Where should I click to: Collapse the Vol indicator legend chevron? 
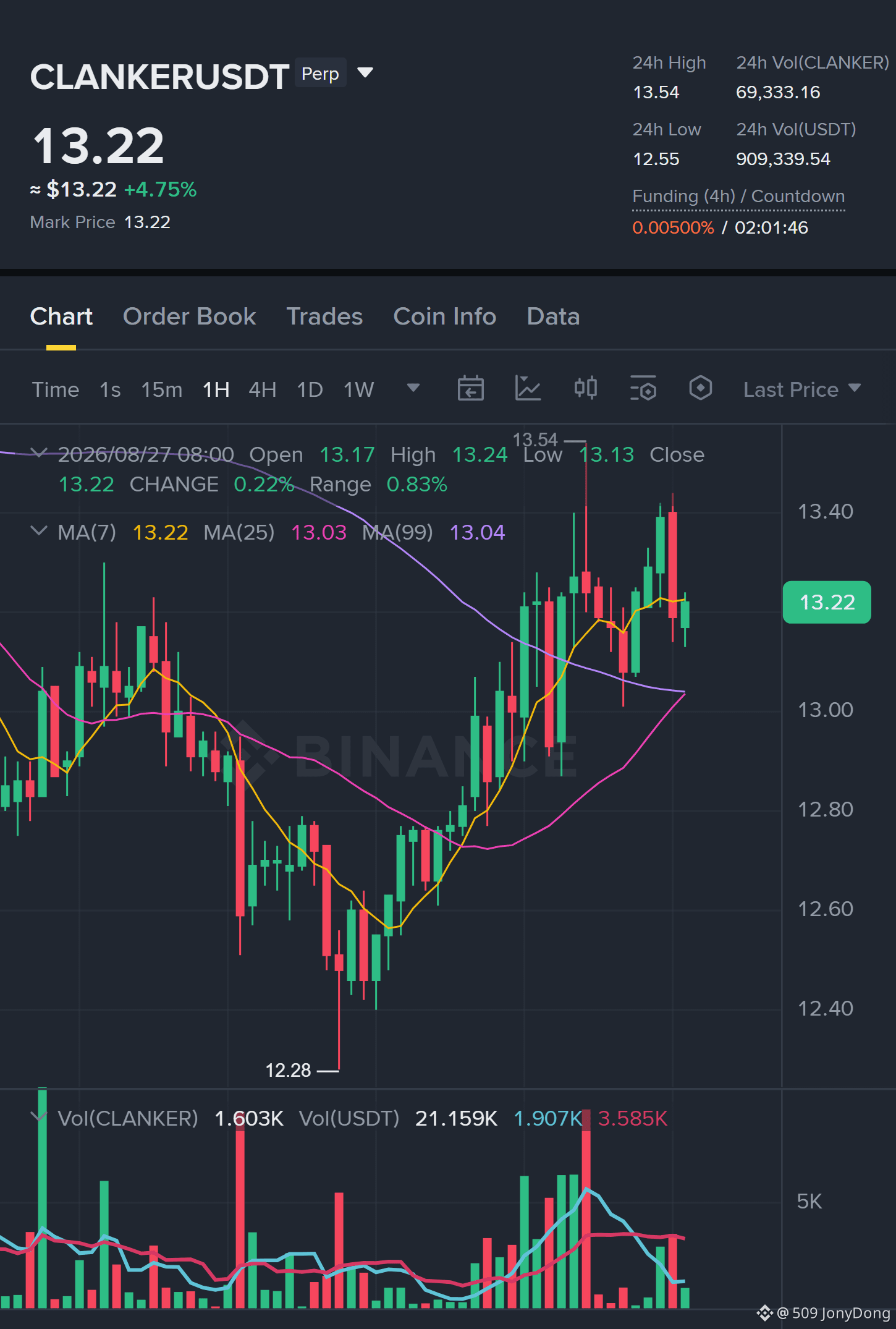pyautogui.click(x=39, y=1117)
